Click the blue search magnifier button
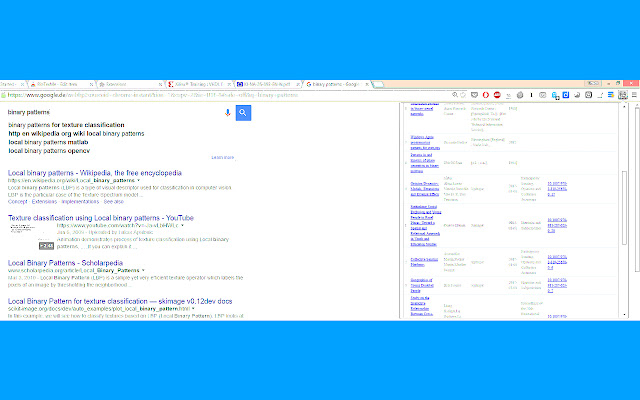The width and height of the screenshot is (640, 400). [x=243, y=113]
